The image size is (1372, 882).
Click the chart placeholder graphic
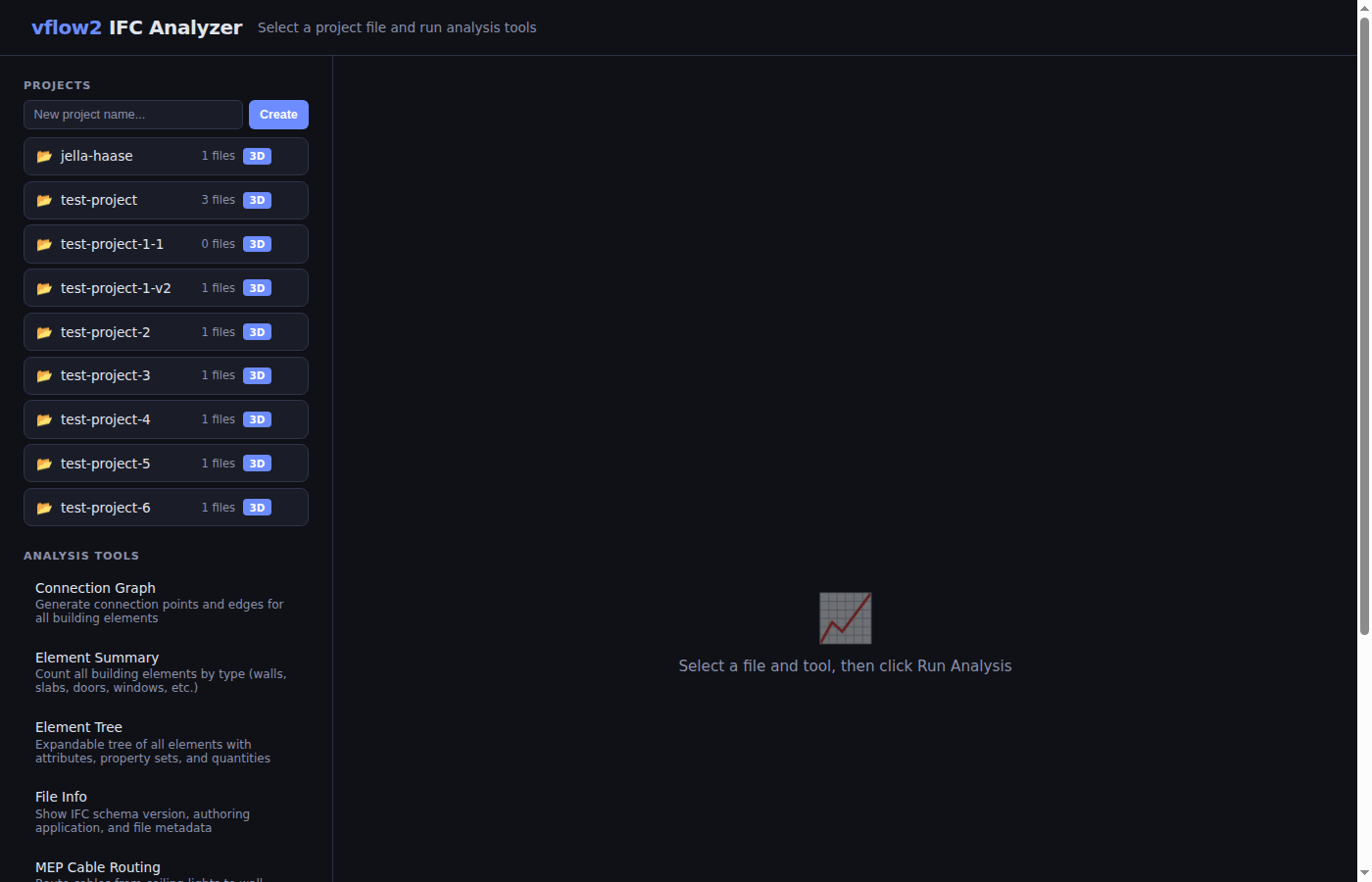845,617
